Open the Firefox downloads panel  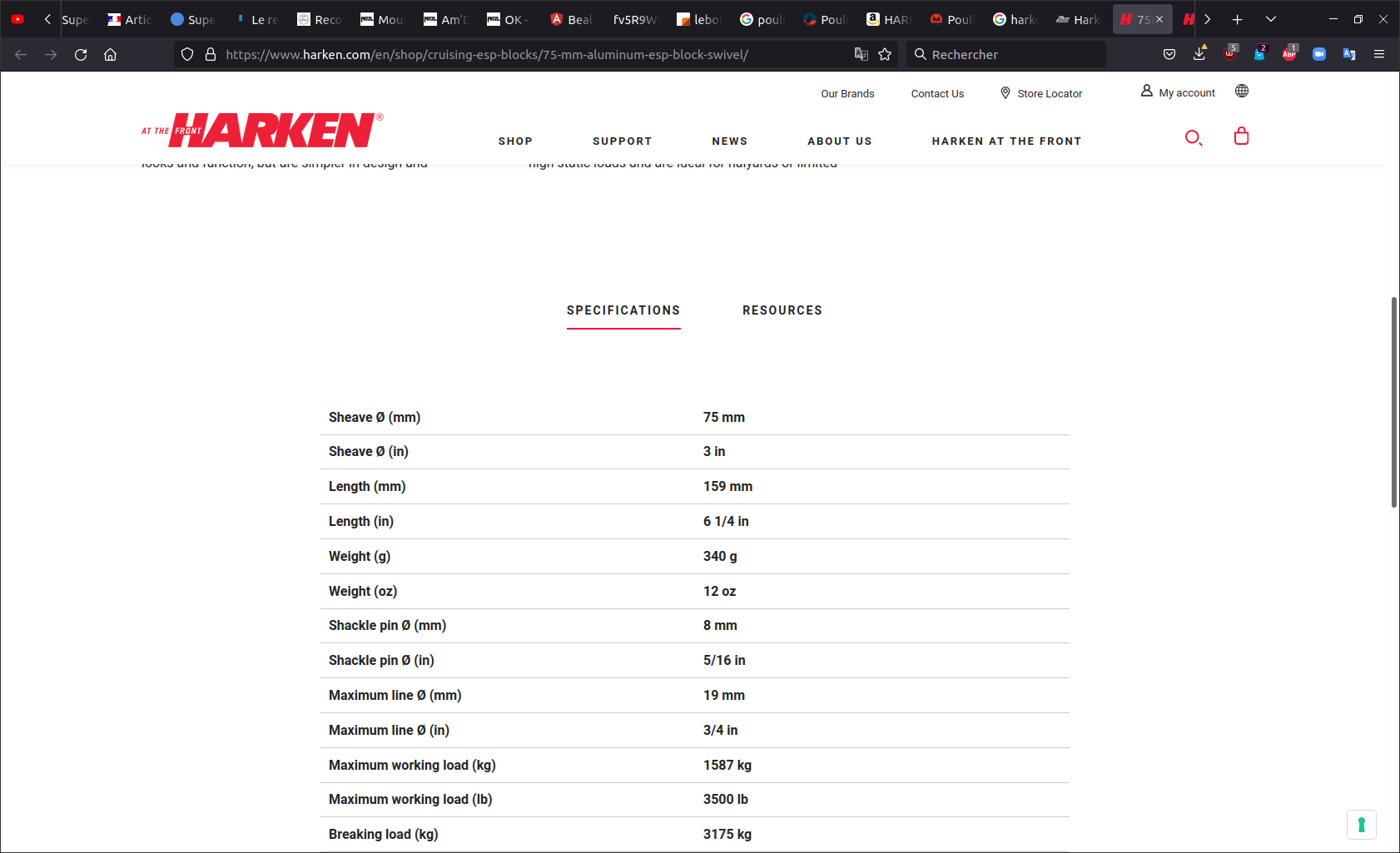coord(1199,55)
